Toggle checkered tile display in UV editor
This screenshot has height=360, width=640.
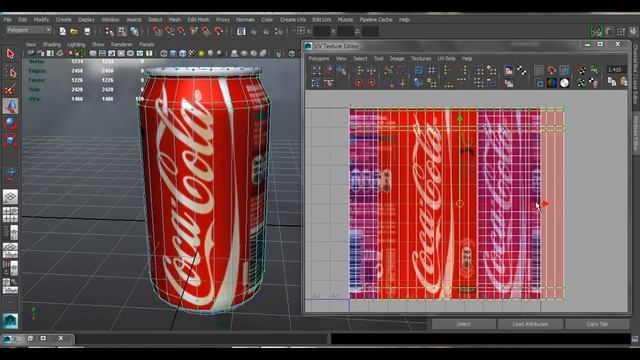[522, 71]
